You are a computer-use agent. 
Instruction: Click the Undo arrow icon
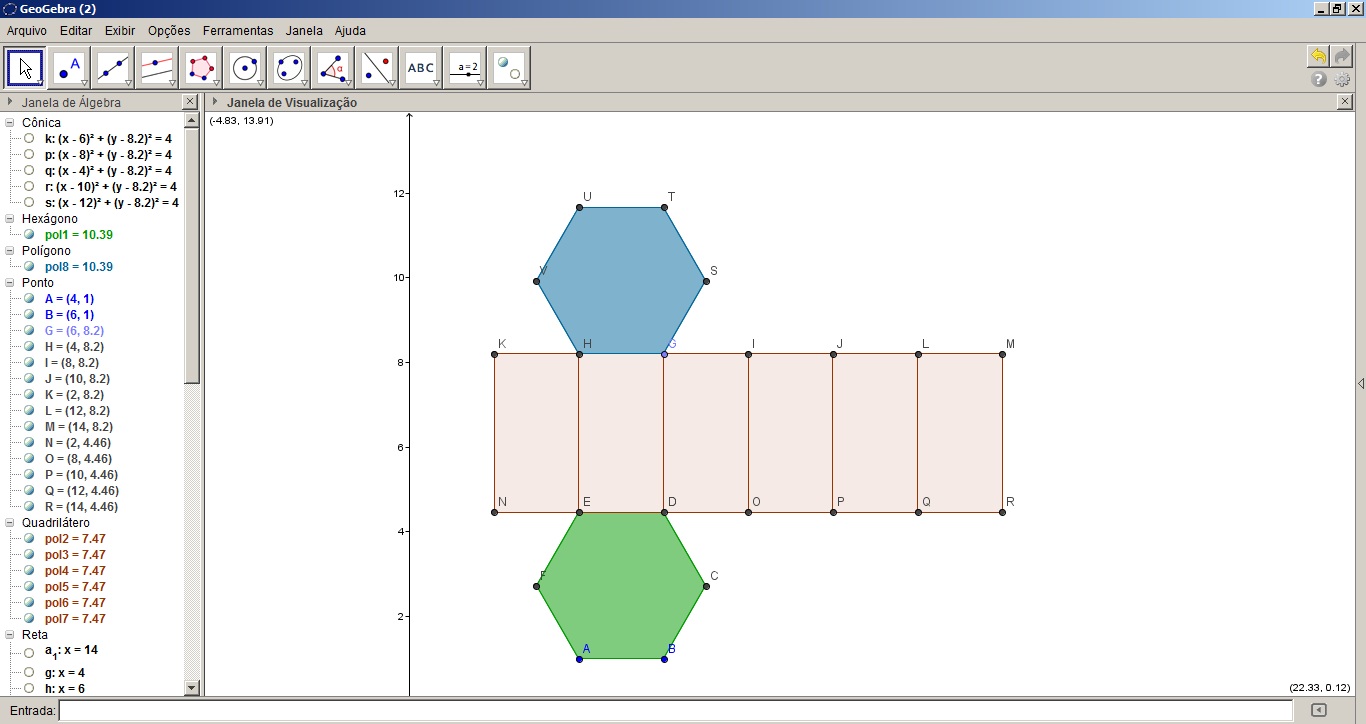pyautogui.click(x=1318, y=56)
